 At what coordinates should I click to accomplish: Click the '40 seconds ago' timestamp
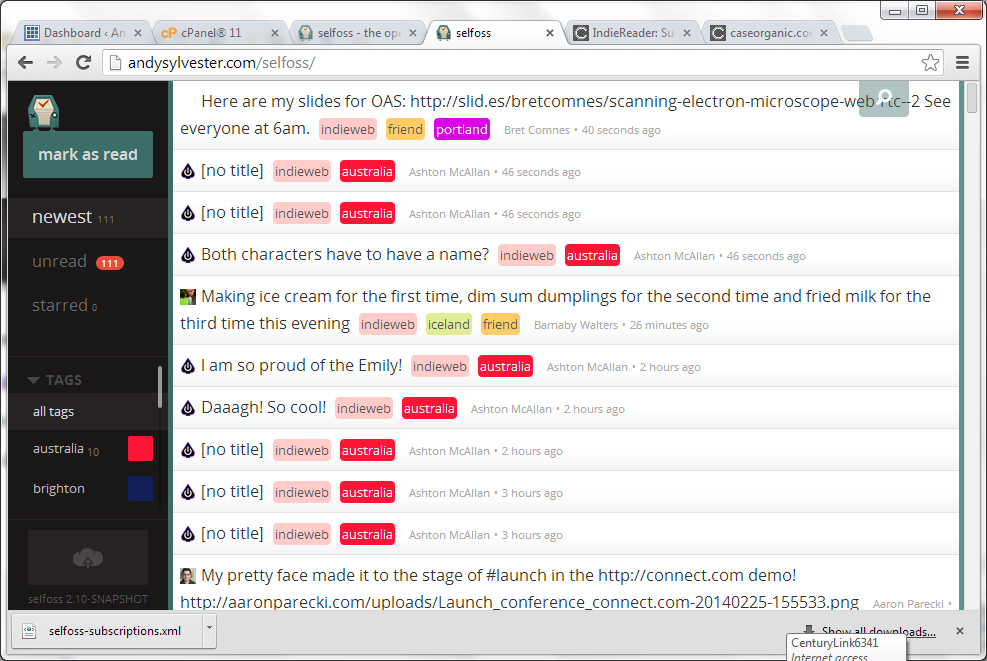621,130
